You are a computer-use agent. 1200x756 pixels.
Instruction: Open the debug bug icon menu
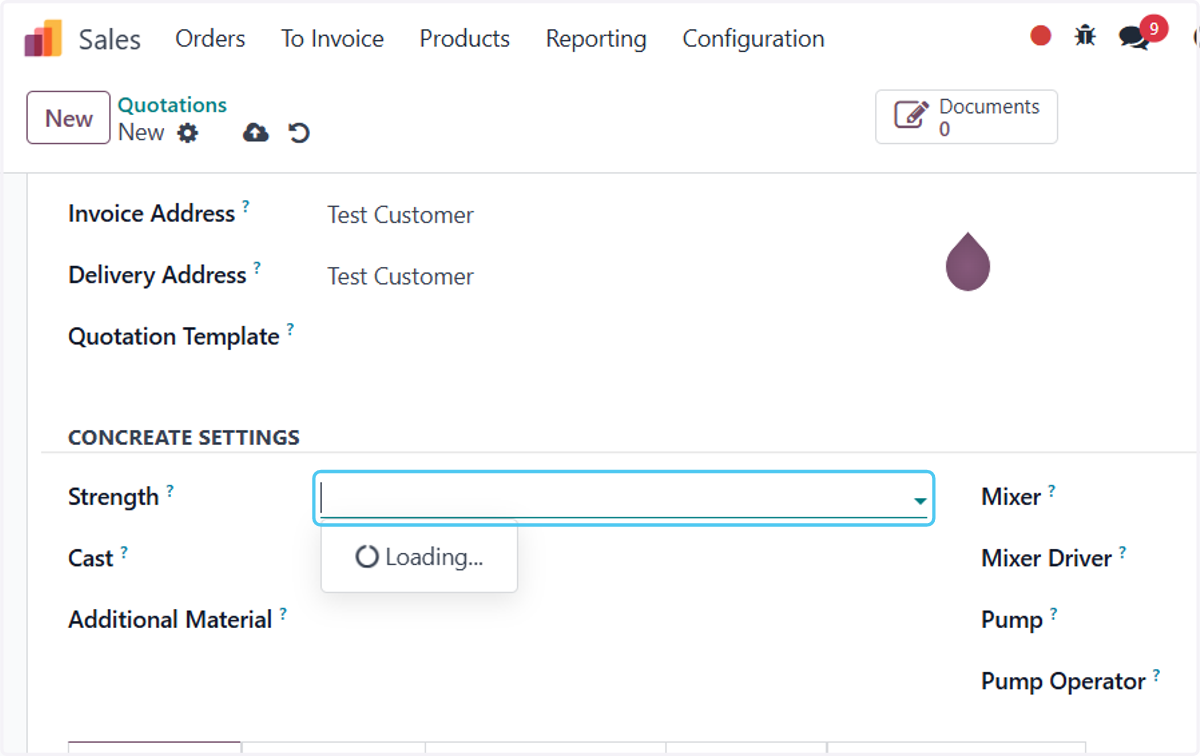pyautogui.click(x=1085, y=36)
